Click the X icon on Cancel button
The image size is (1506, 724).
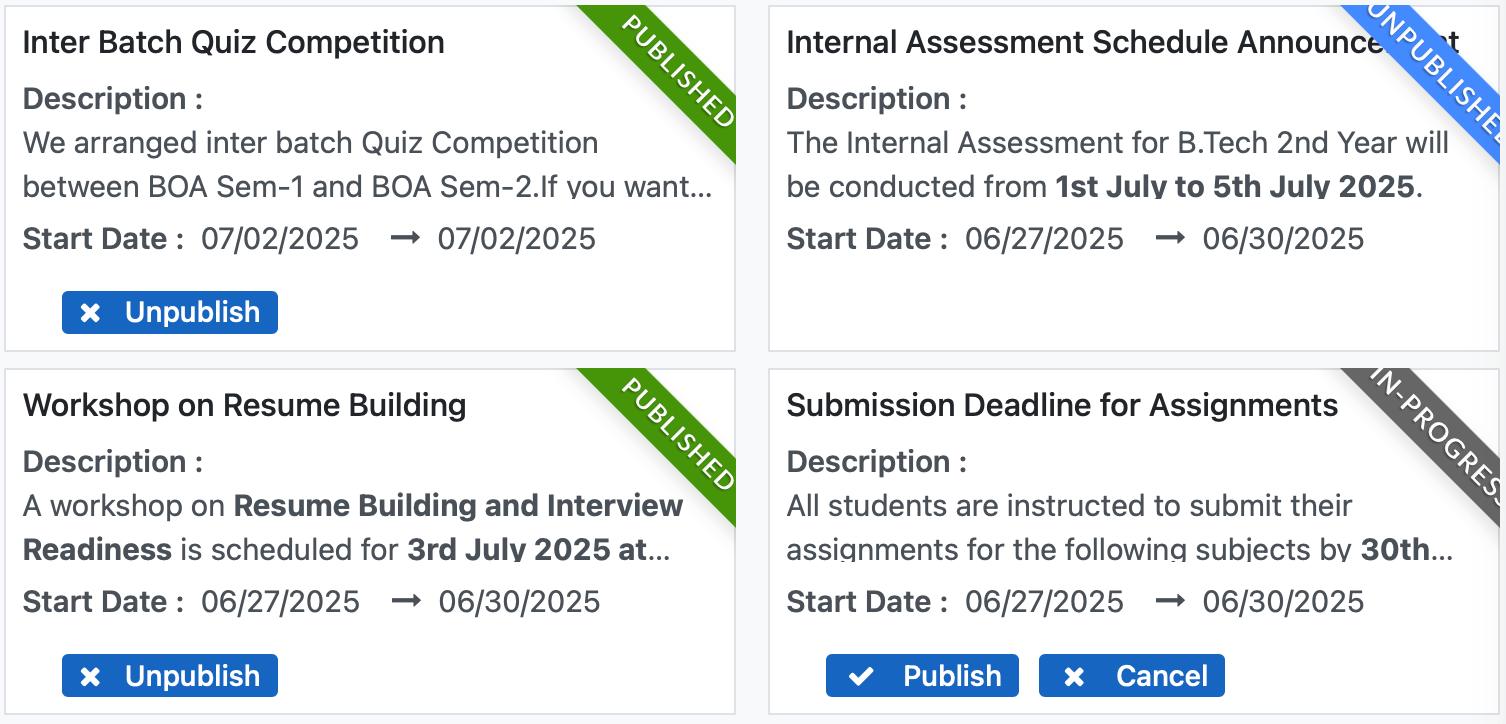pyautogui.click(x=1074, y=676)
